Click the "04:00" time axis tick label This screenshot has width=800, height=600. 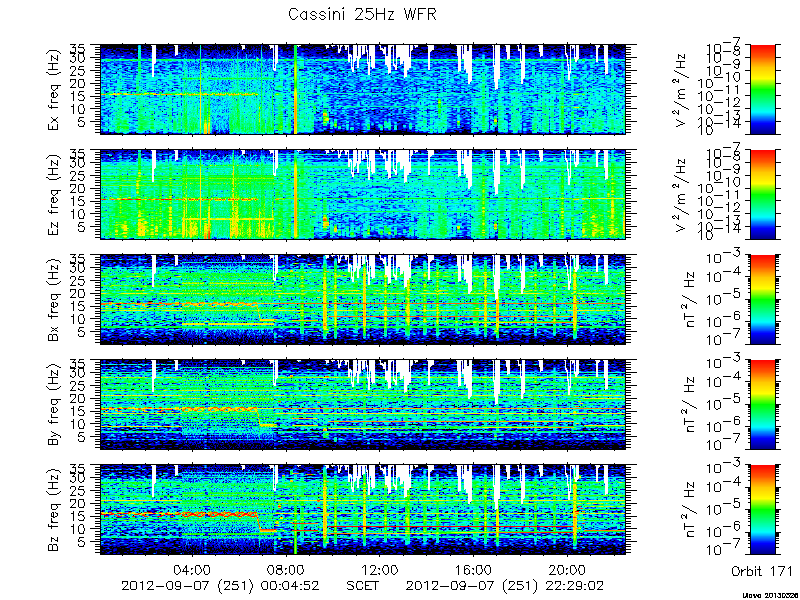pyautogui.click(x=194, y=569)
